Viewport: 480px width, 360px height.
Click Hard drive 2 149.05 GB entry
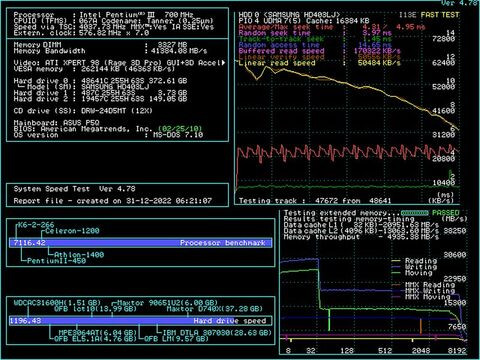100,99
